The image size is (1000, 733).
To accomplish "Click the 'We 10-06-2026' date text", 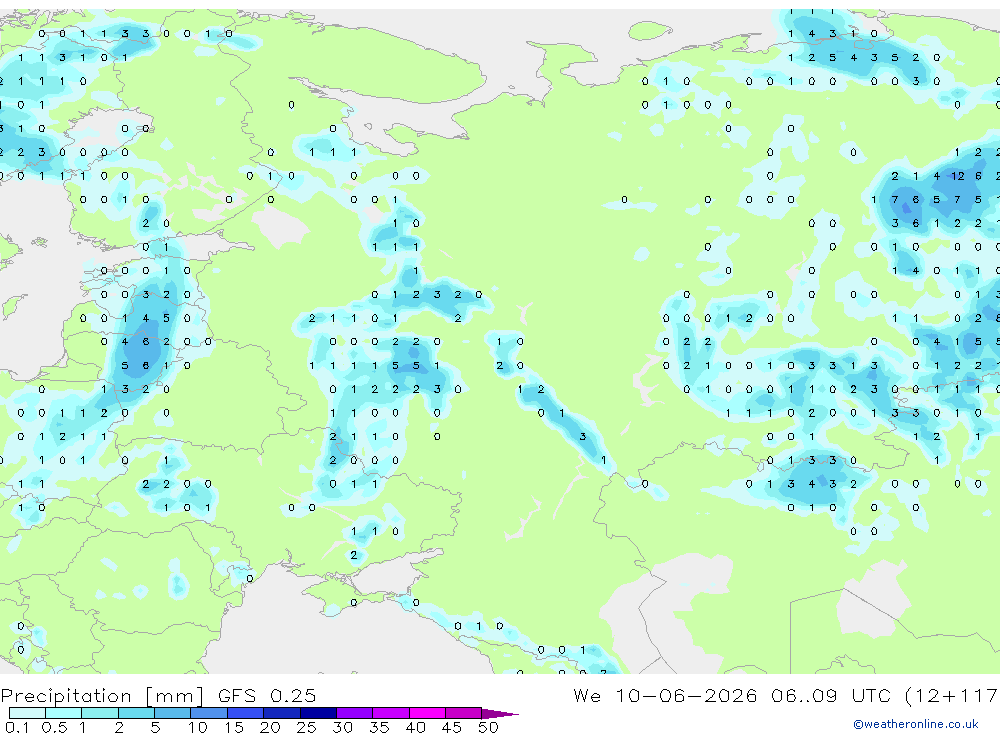I will [665, 695].
